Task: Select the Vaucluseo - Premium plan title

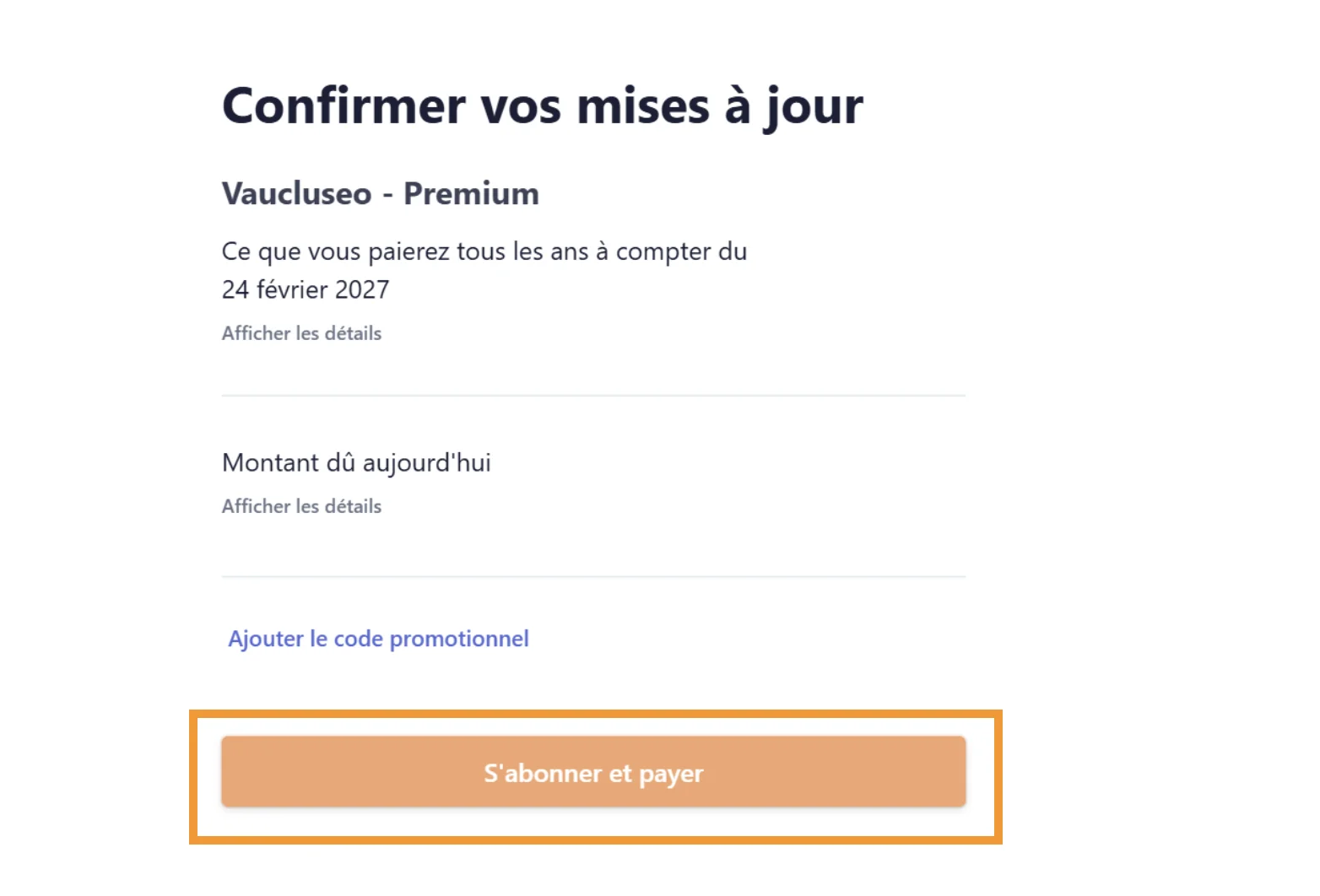Action: pyautogui.click(x=380, y=193)
